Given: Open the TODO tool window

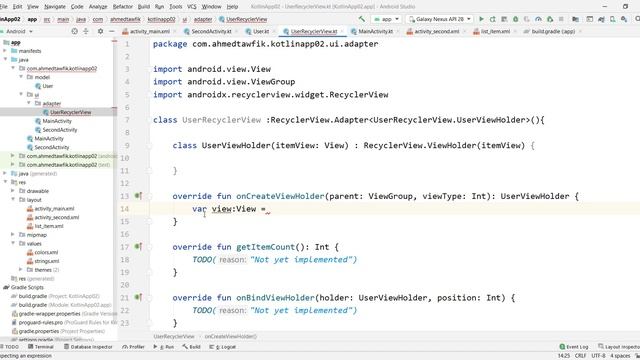Looking at the screenshot, I should (10, 347).
